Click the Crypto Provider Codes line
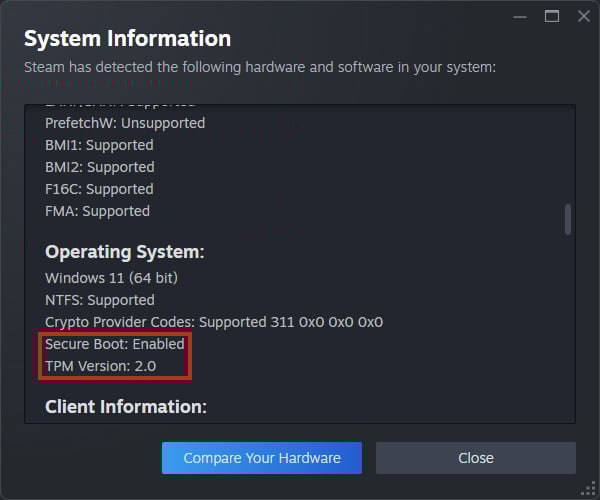Image resolution: width=600 pixels, height=500 pixels. 214,322
